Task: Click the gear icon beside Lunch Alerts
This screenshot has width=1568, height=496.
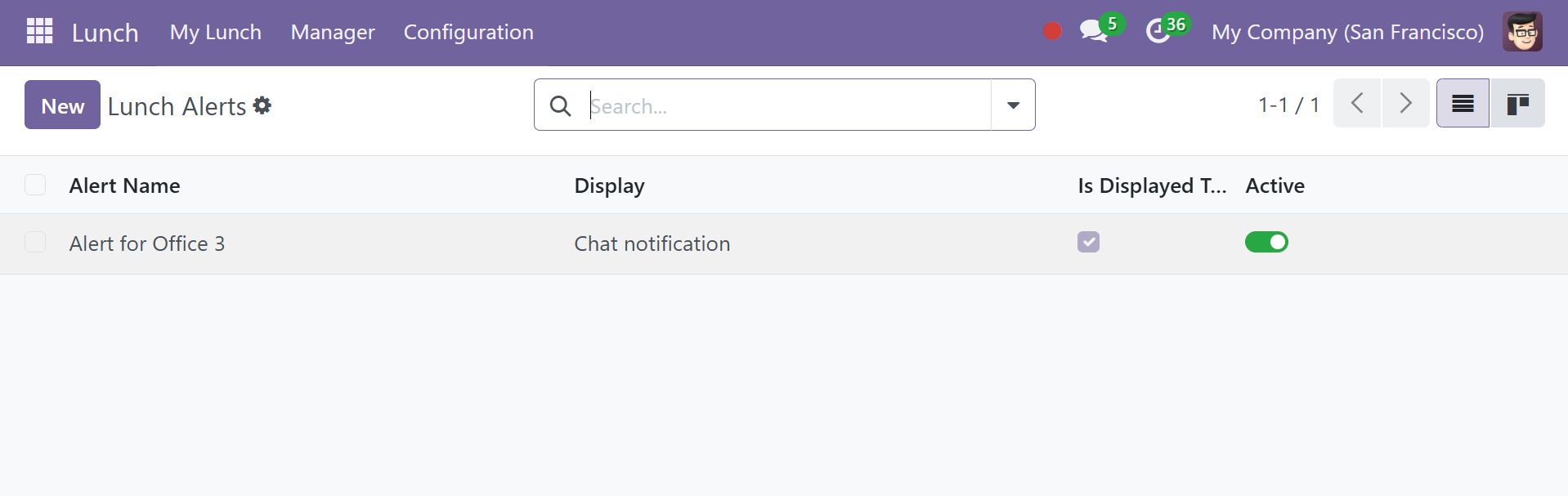Action: tap(262, 105)
